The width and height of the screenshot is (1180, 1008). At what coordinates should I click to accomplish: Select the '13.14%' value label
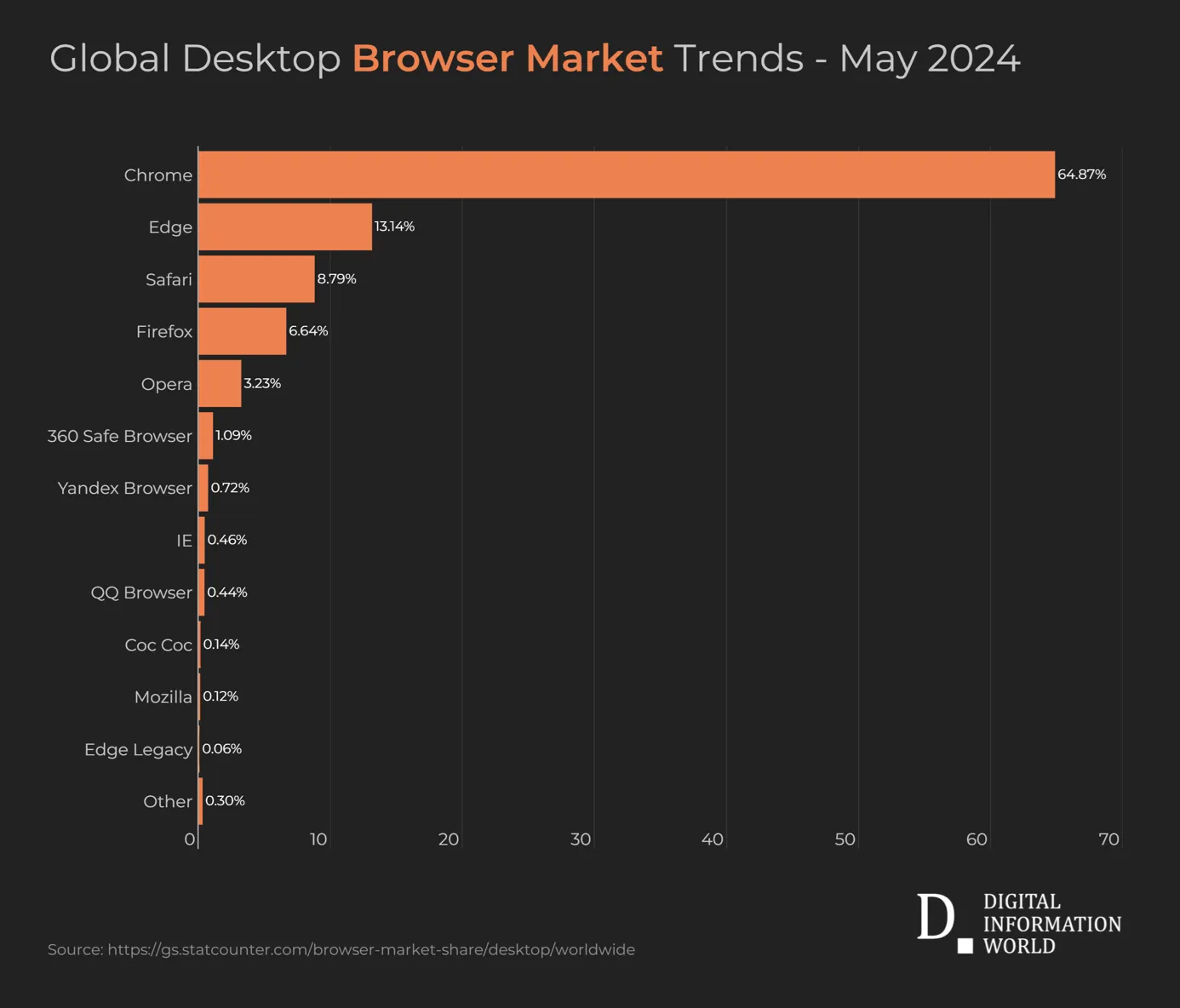pyautogui.click(x=394, y=226)
